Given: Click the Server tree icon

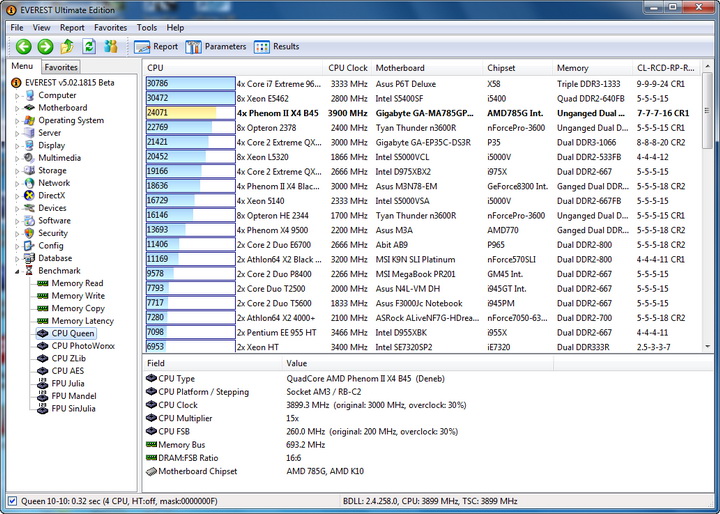Looking at the screenshot, I should coord(29,133).
